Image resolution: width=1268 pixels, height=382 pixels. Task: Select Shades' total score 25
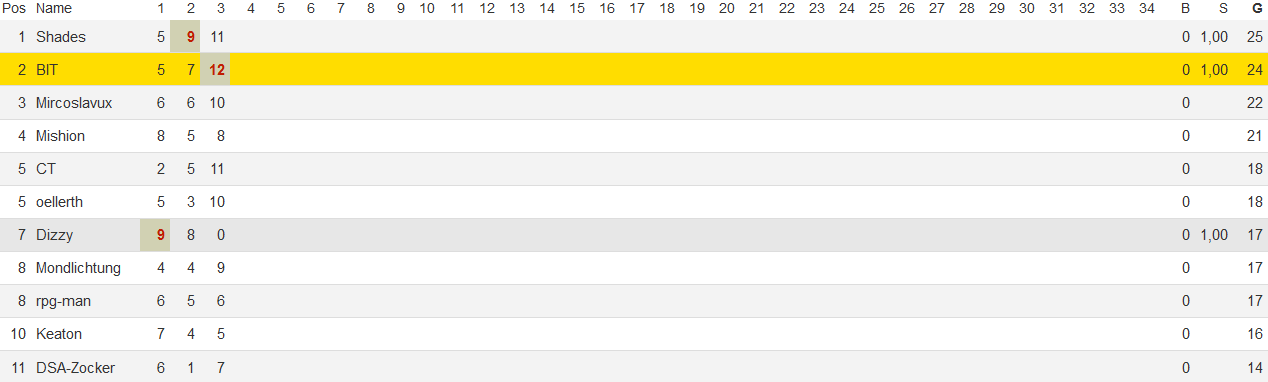(1255, 37)
